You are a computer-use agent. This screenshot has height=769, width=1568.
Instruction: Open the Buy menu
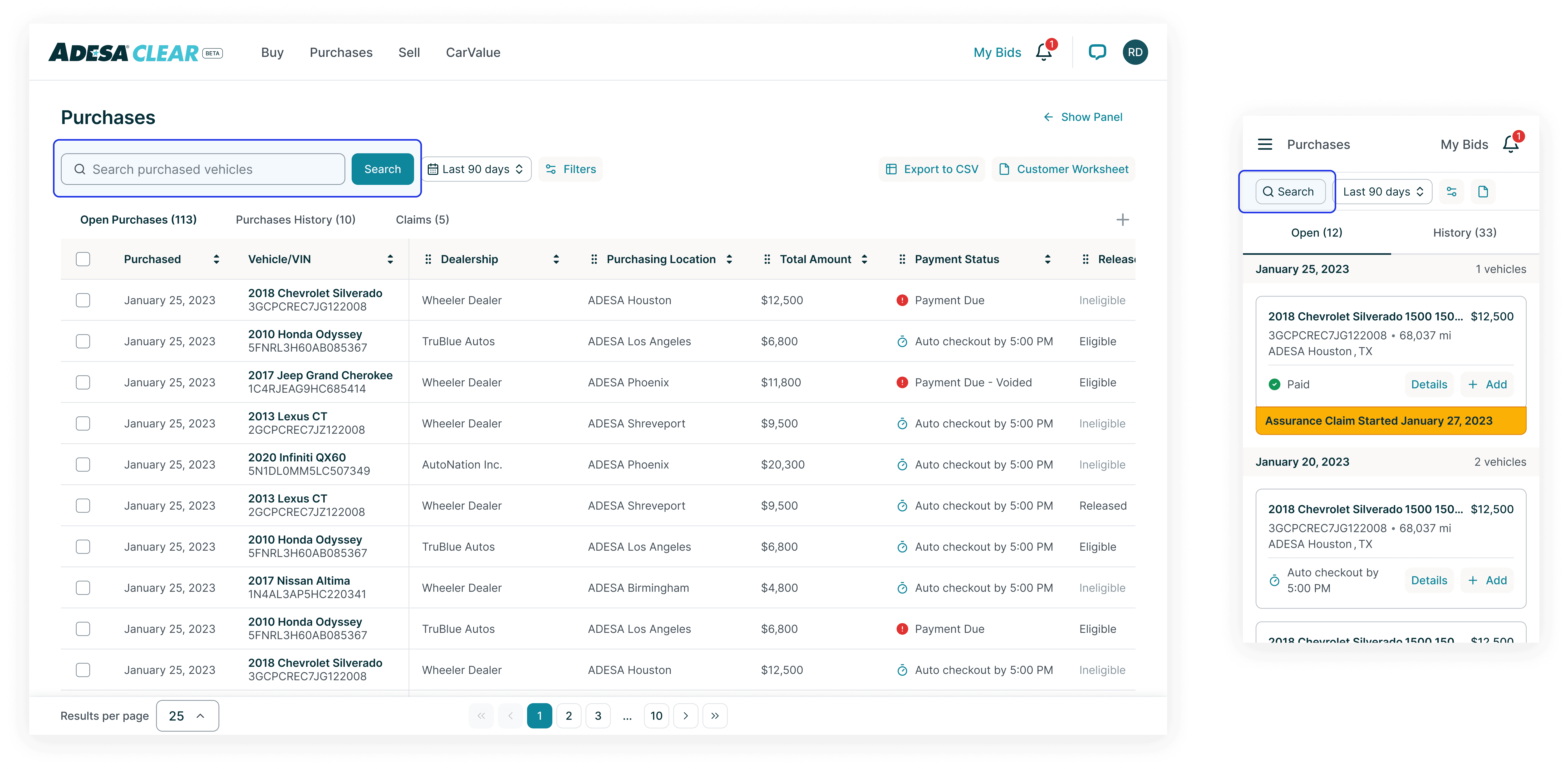(272, 52)
